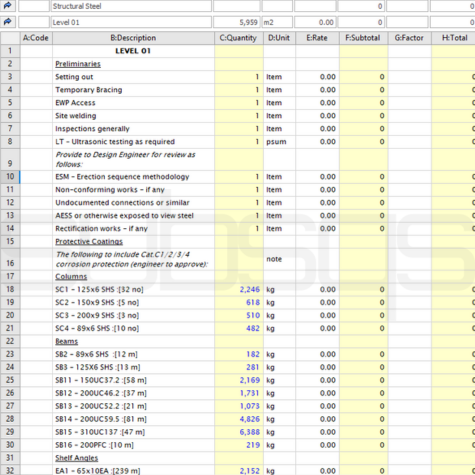475x475 pixels.
Task: Click the Beams heading cell
Action: [133, 341]
